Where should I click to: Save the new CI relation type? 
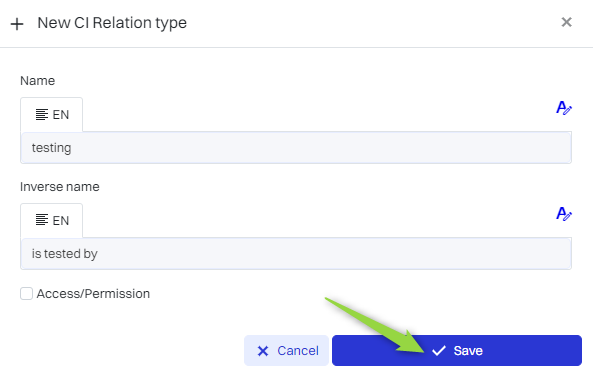point(457,351)
